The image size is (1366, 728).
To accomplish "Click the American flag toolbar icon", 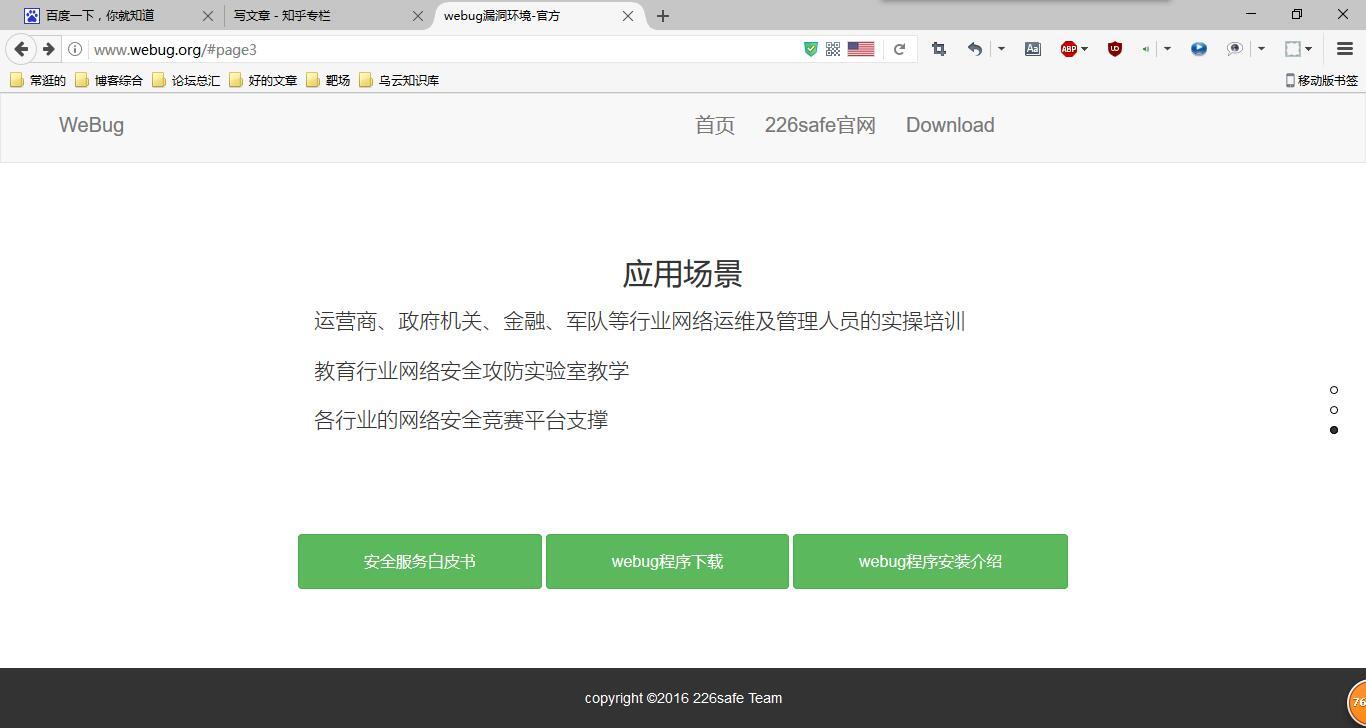I will [x=861, y=48].
